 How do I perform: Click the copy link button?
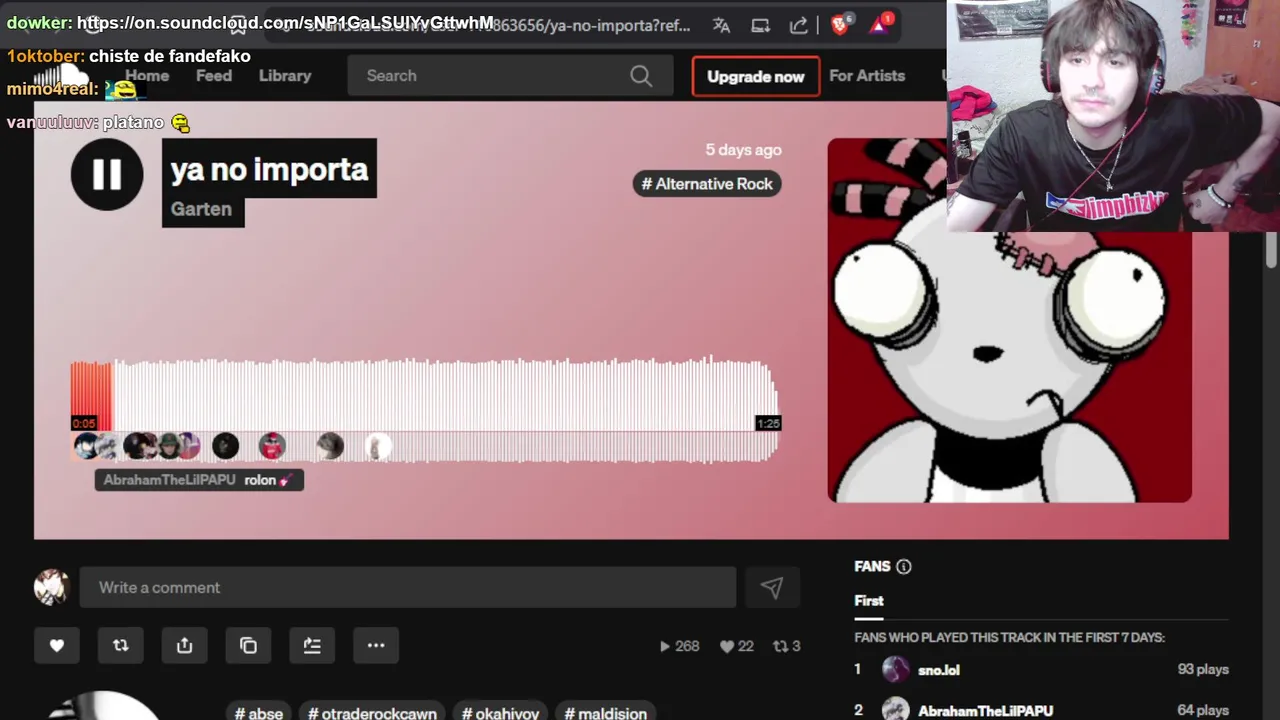249,646
